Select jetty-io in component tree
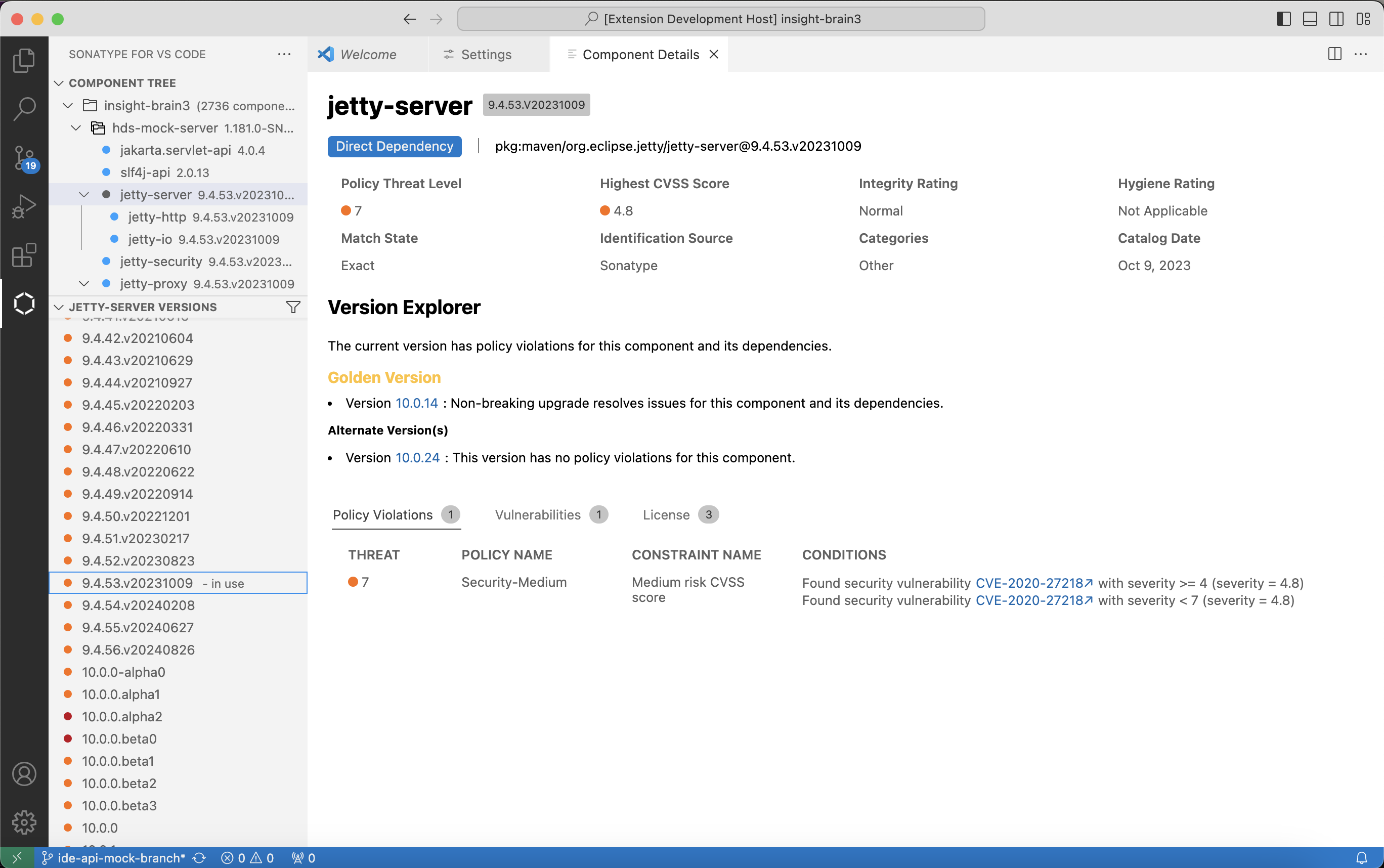Image resolution: width=1384 pixels, height=868 pixels. tap(178, 239)
